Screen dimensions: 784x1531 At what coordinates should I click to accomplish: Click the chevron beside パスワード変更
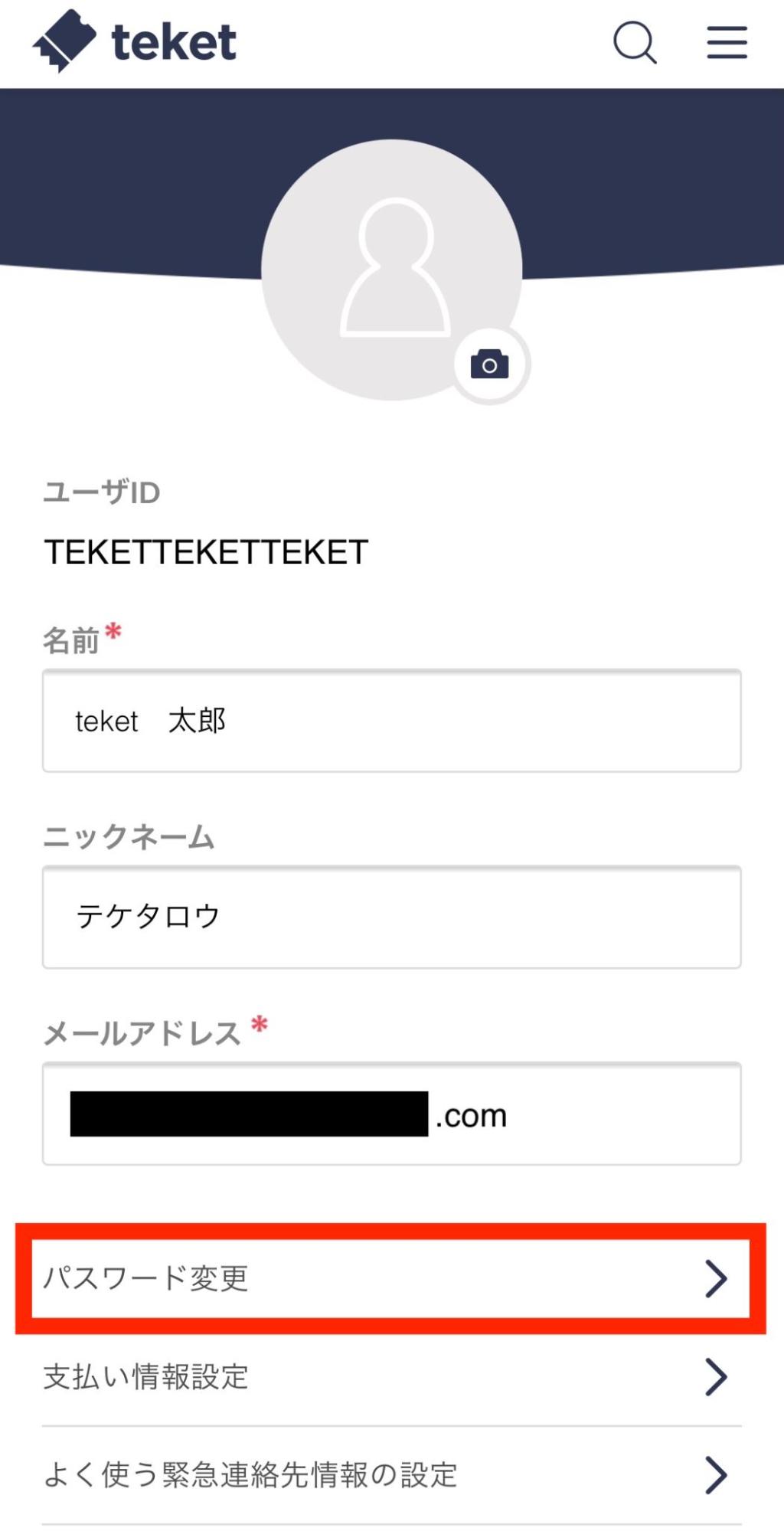[716, 1278]
